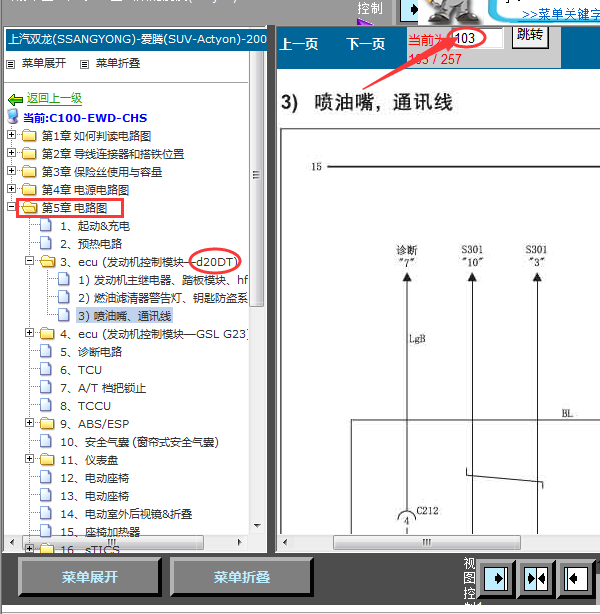The width and height of the screenshot is (600, 614).
Task: Open 12、电动座椅 page
Action: (95, 478)
